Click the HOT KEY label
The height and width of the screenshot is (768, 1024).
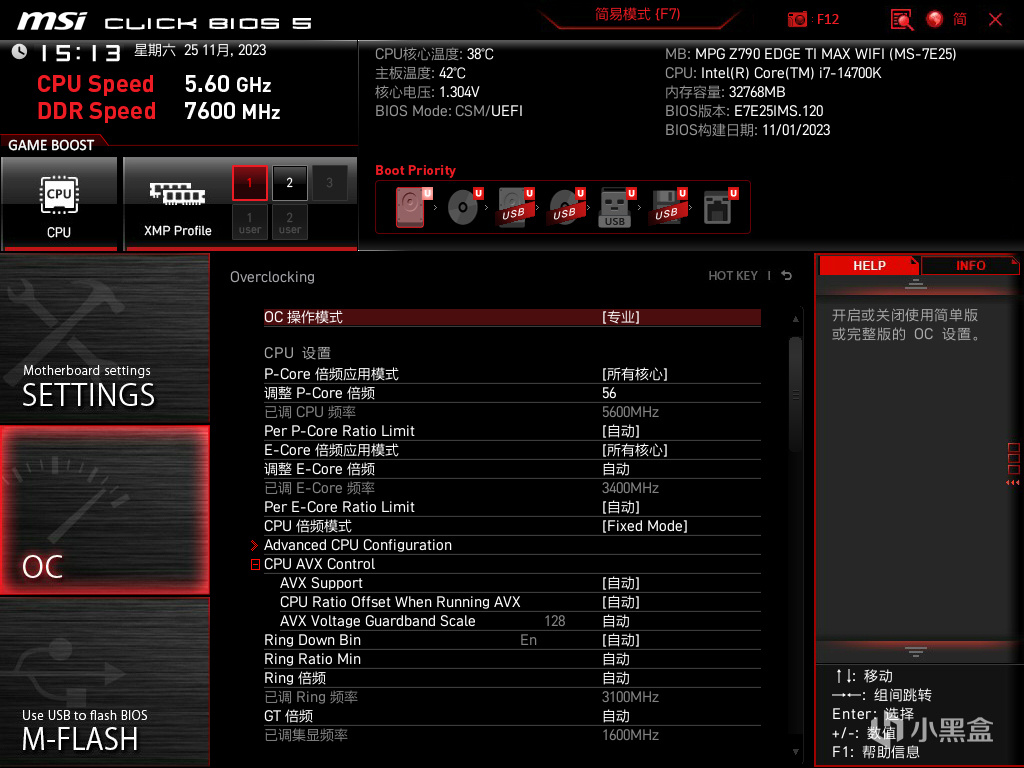(733, 276)
